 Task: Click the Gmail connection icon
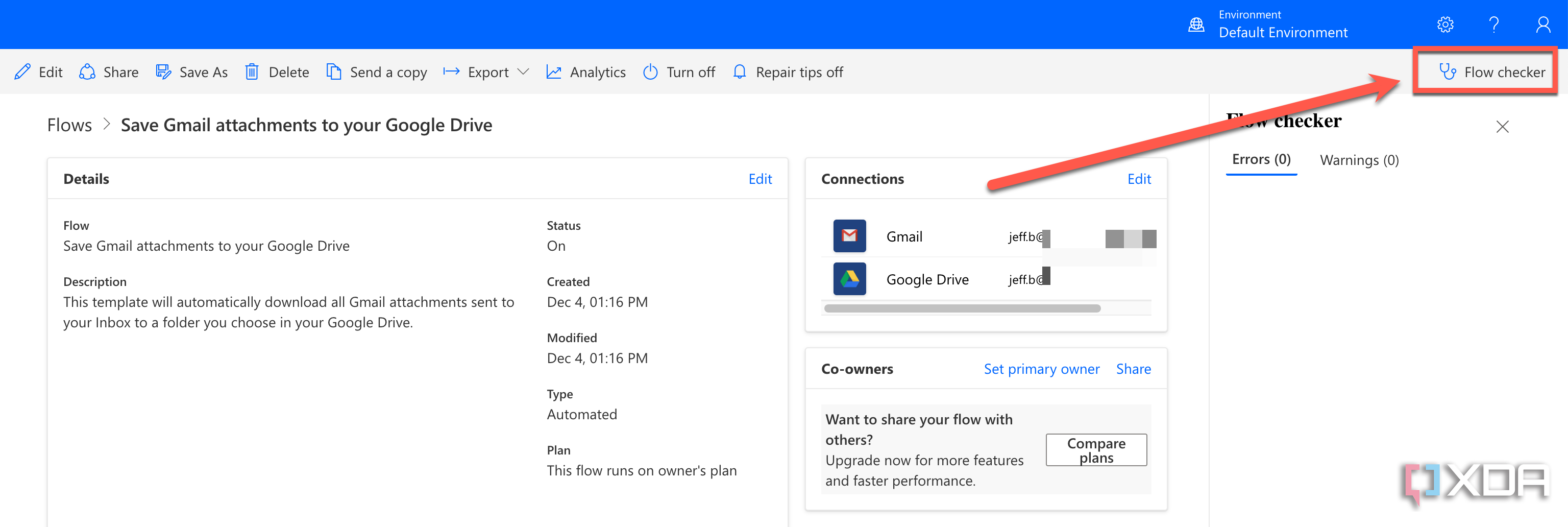click(x=849, y=236)
